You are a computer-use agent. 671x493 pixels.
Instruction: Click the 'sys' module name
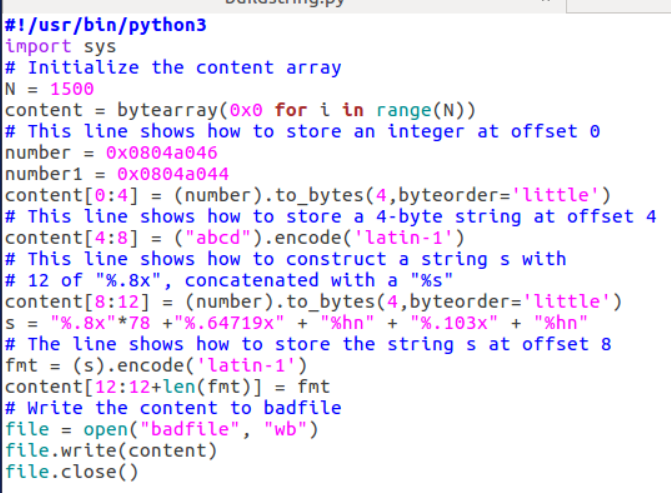[100, 48]
